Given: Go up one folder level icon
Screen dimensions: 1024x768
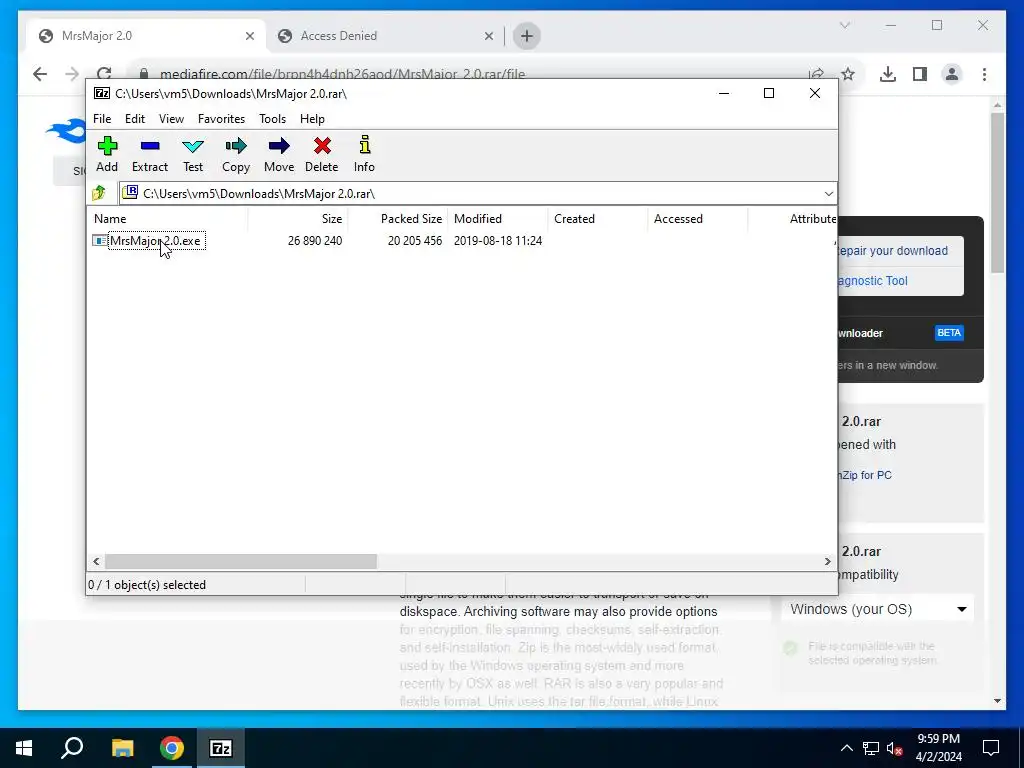Looking at the screenshot, I should [x=99, y=193].
